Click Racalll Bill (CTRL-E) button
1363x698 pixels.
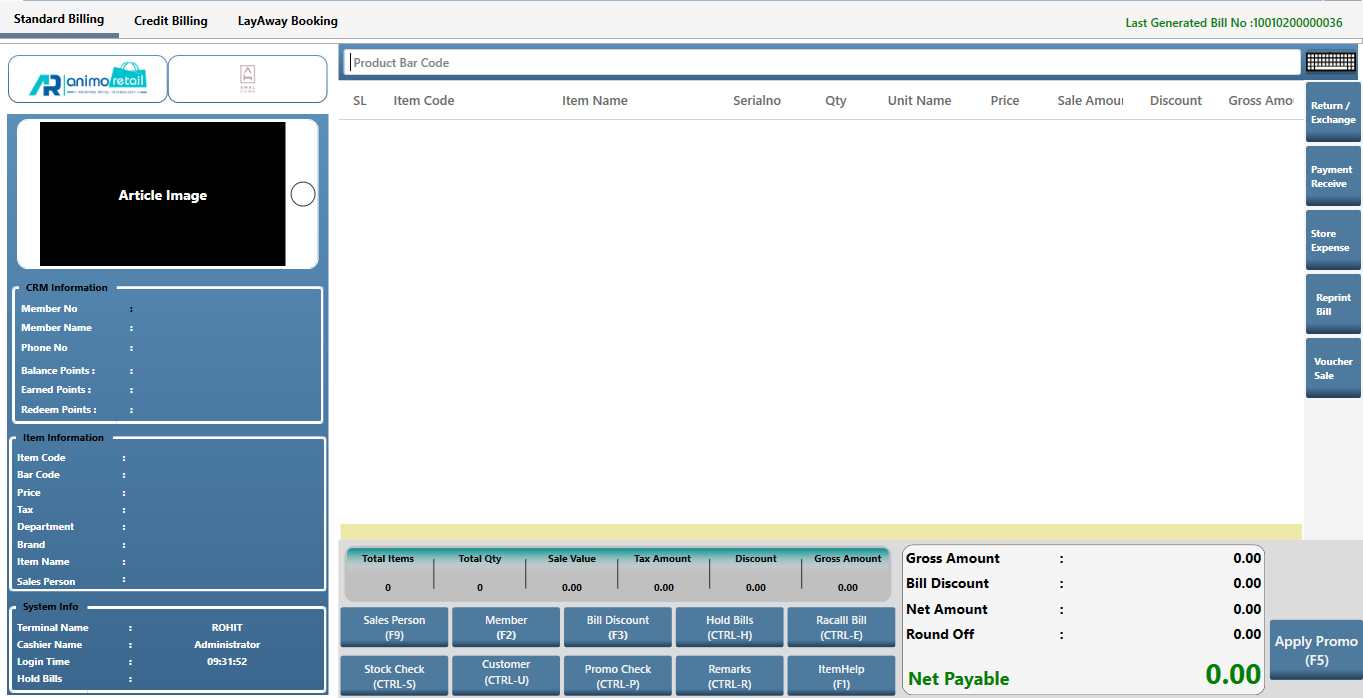click(x=841, y=627)
